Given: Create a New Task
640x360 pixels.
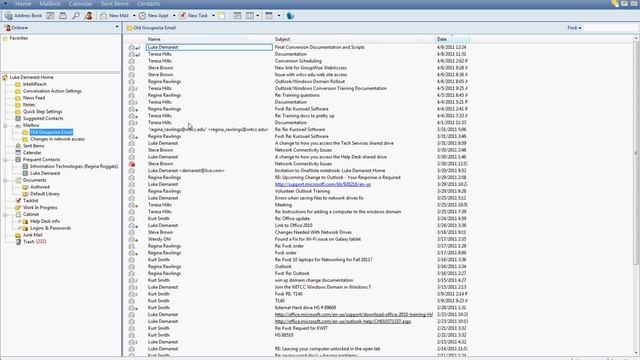Looking at the screenshot, I should pyautogui.click(x=194, y=16).
